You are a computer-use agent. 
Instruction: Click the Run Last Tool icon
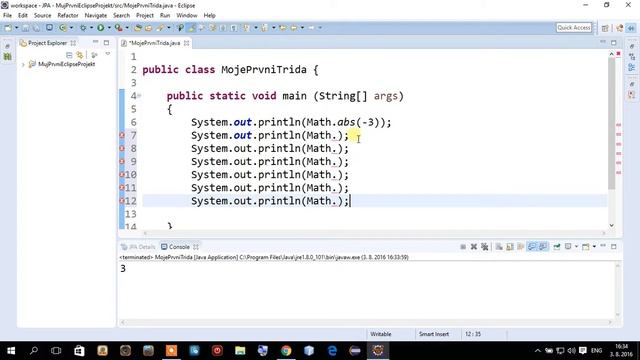(x=118, y=28)
